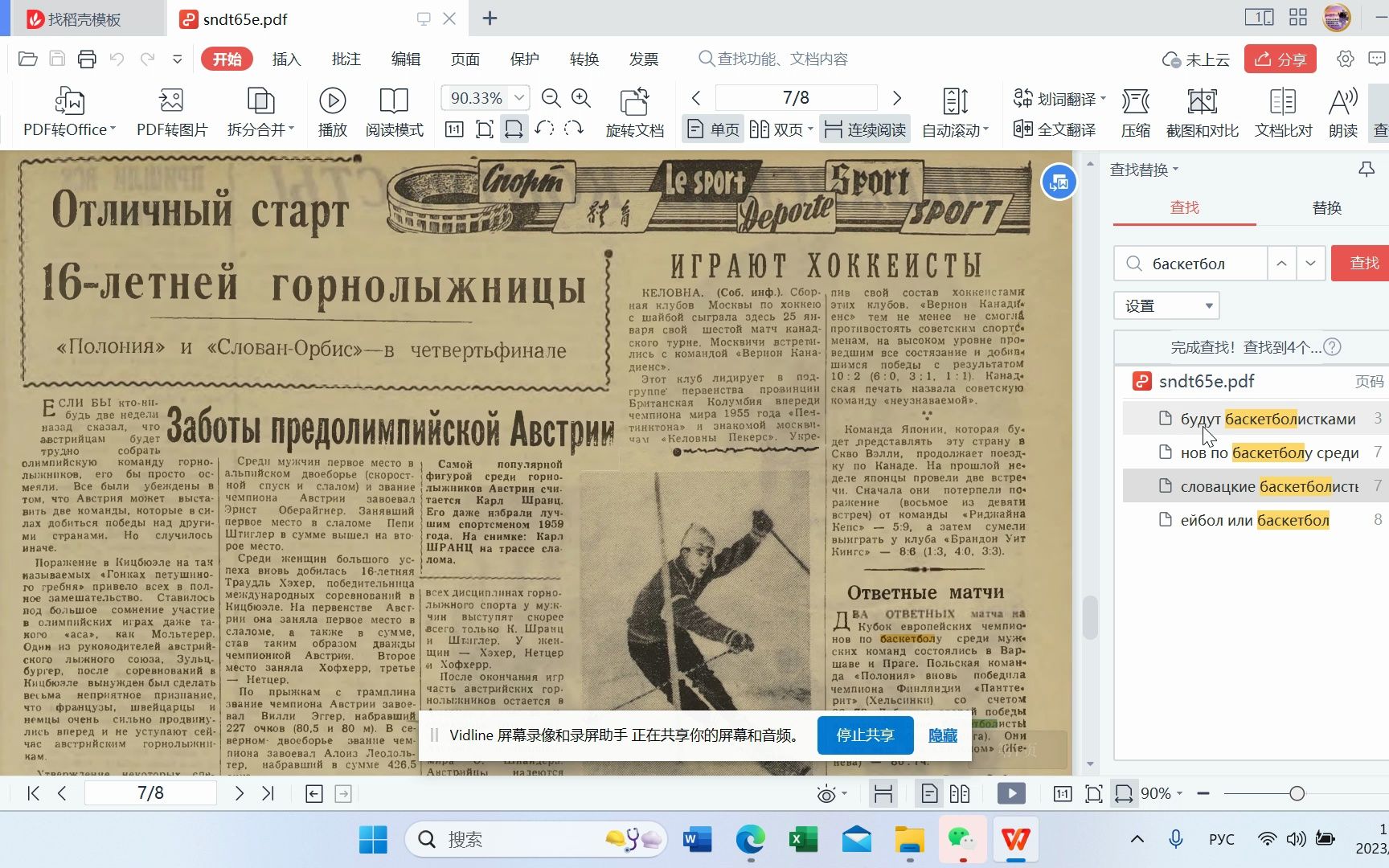
Task: Click the save icon
Action: pos(57,59)
